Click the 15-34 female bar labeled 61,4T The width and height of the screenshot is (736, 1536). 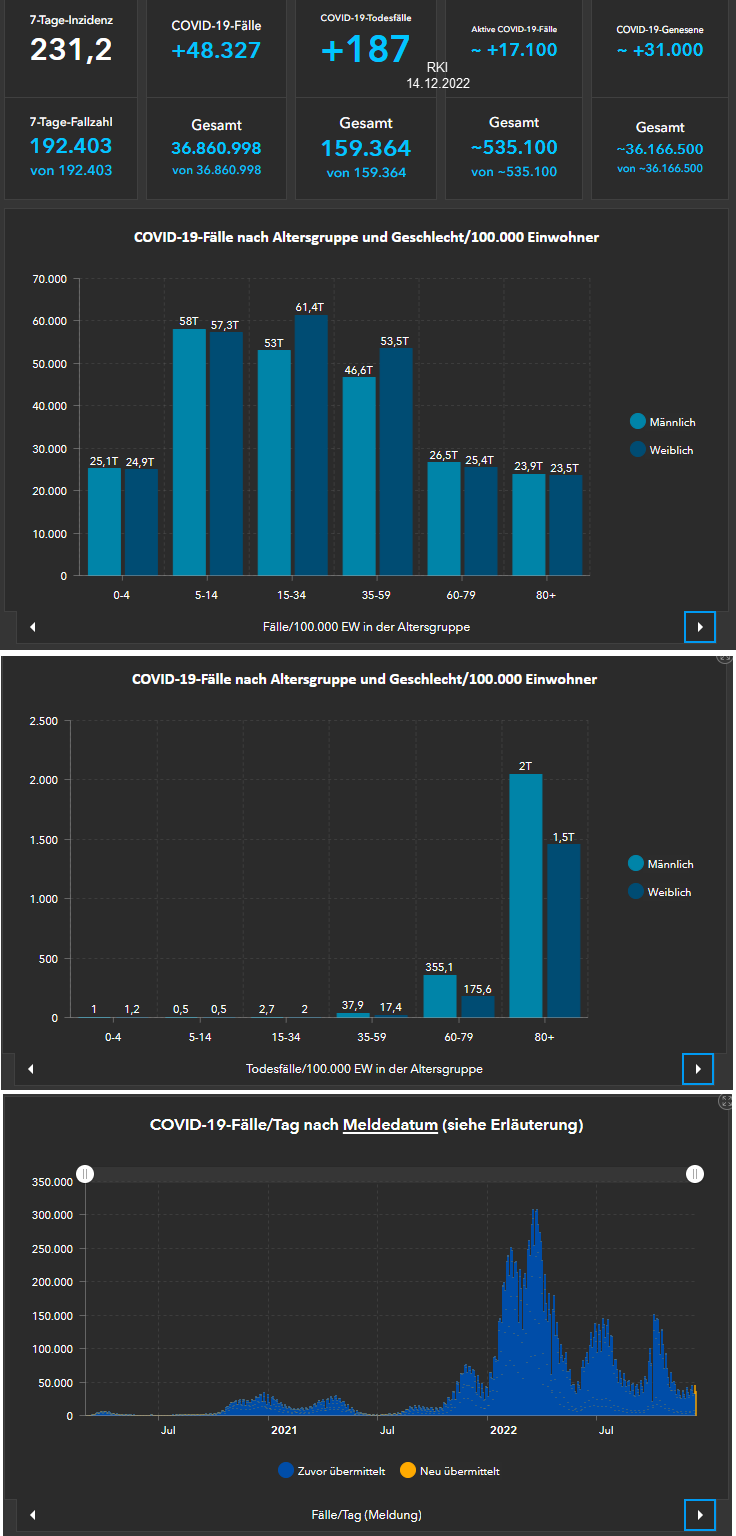(x=311, y=445)
